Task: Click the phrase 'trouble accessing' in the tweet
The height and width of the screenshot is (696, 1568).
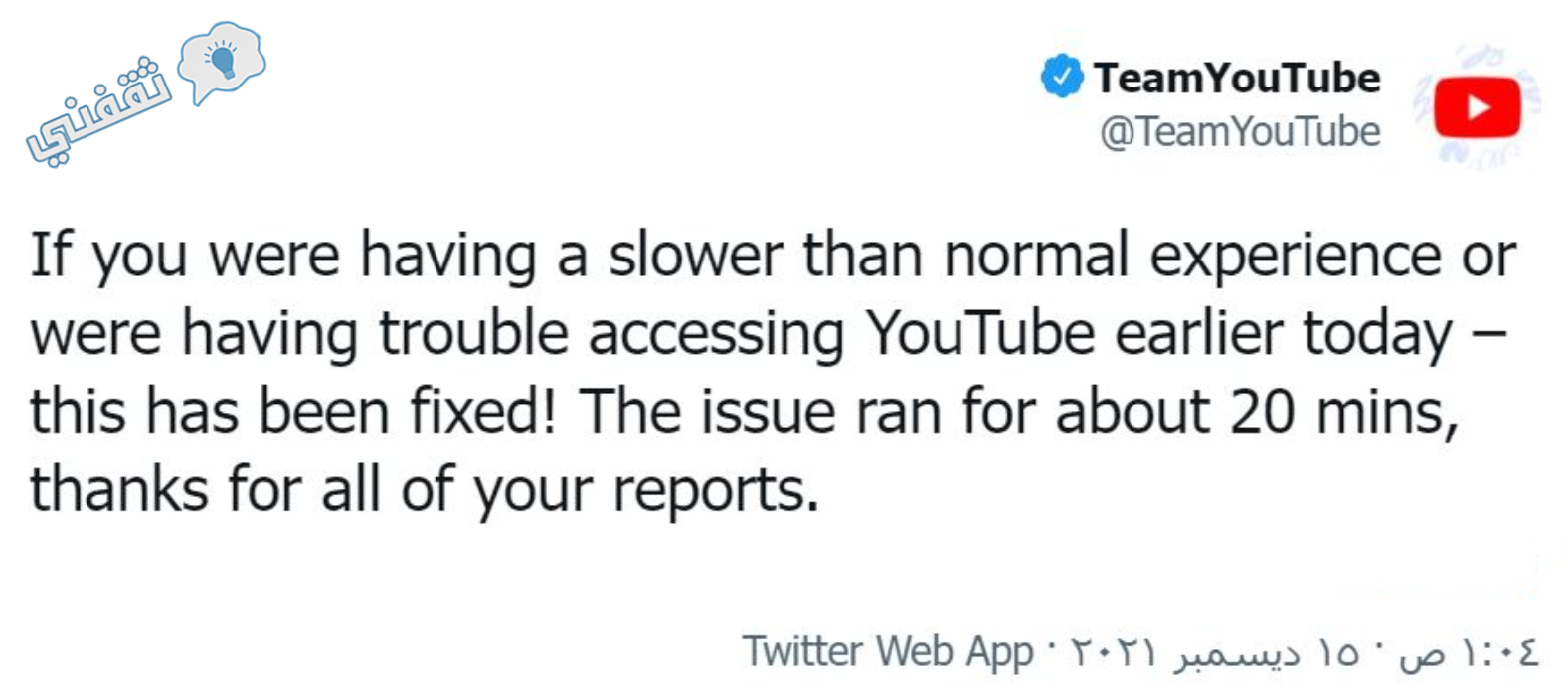Action: pos(611,335)
